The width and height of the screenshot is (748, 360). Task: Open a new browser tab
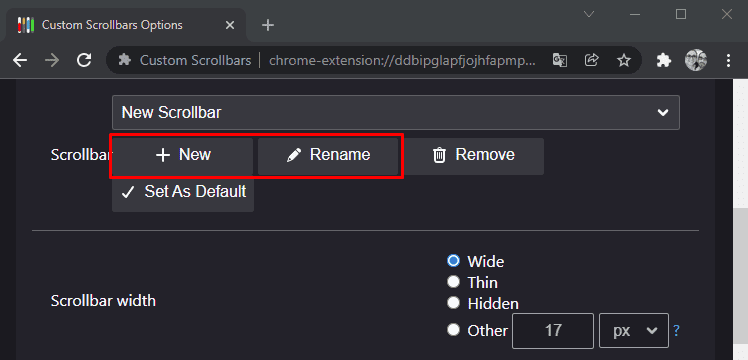268,25
